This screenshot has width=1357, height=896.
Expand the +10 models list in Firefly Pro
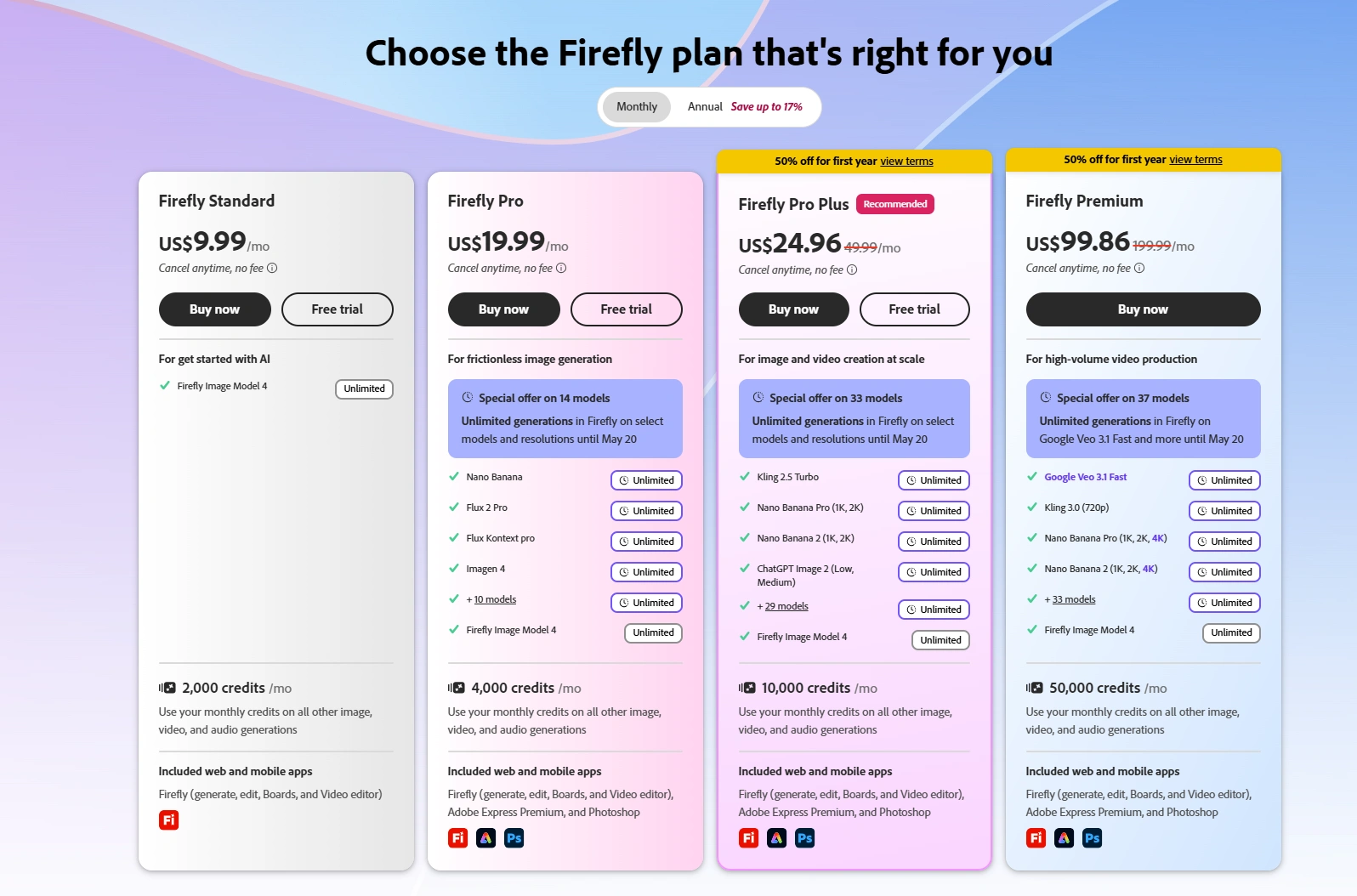click(494, 599)
